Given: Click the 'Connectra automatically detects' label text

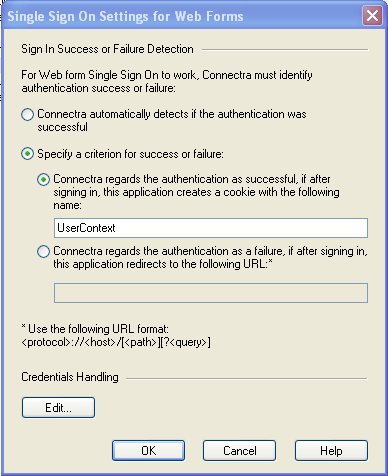Looking at the screenshot, I should click(x=172, y=120).
